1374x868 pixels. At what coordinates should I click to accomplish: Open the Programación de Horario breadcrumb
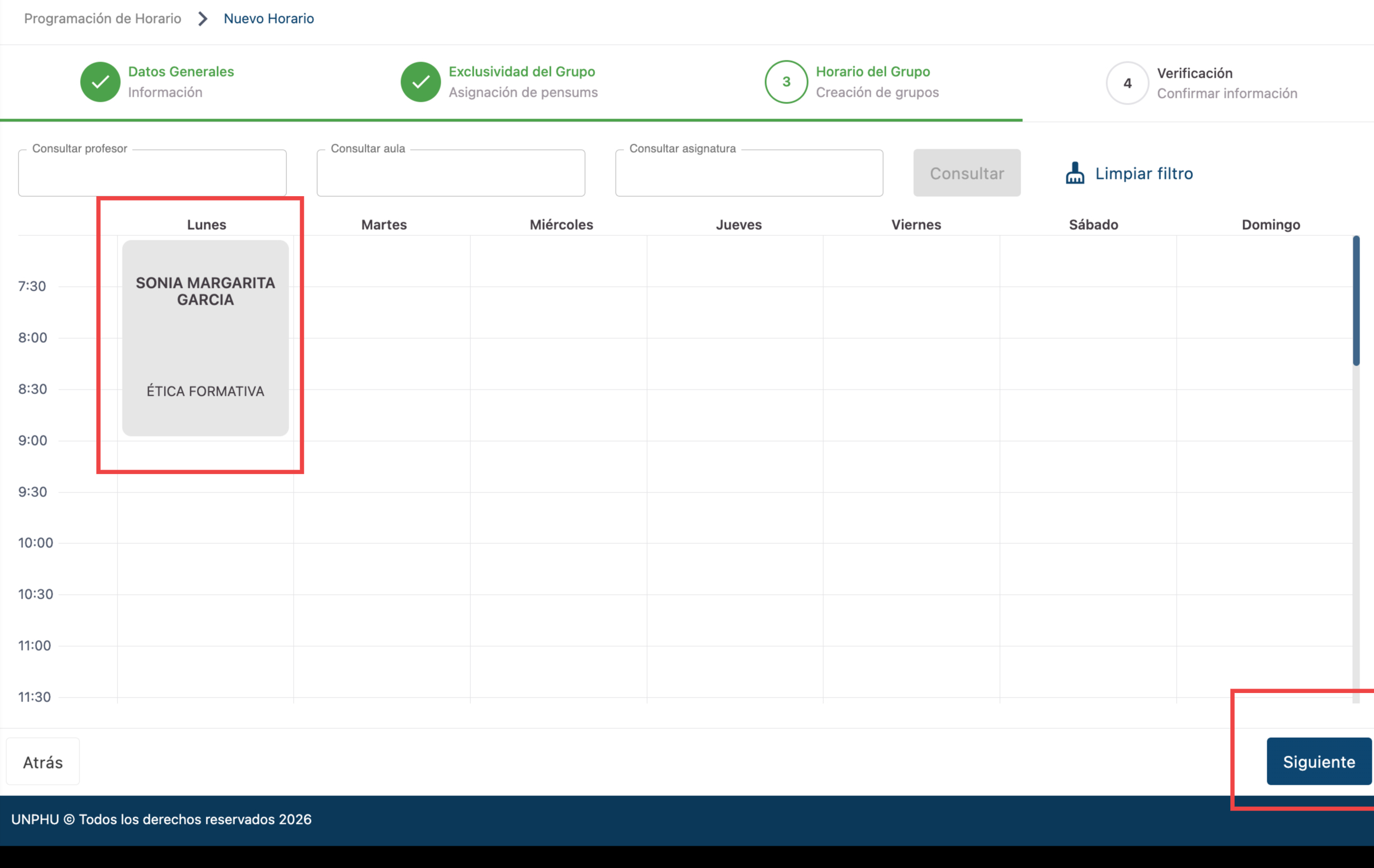(103, 19)
